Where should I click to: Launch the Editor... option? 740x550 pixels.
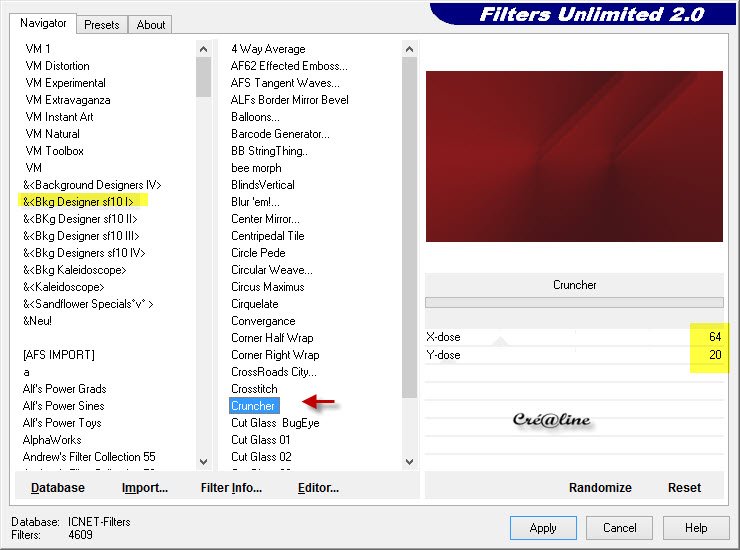318,488
